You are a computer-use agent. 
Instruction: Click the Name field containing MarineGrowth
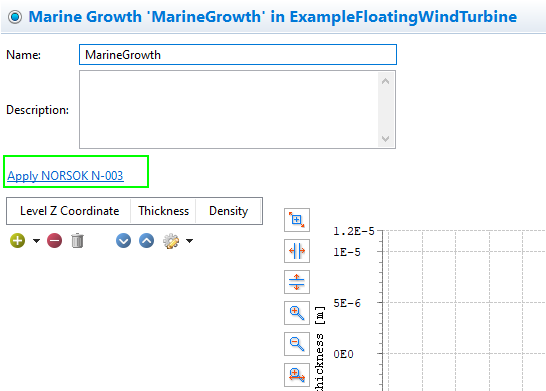238,55
